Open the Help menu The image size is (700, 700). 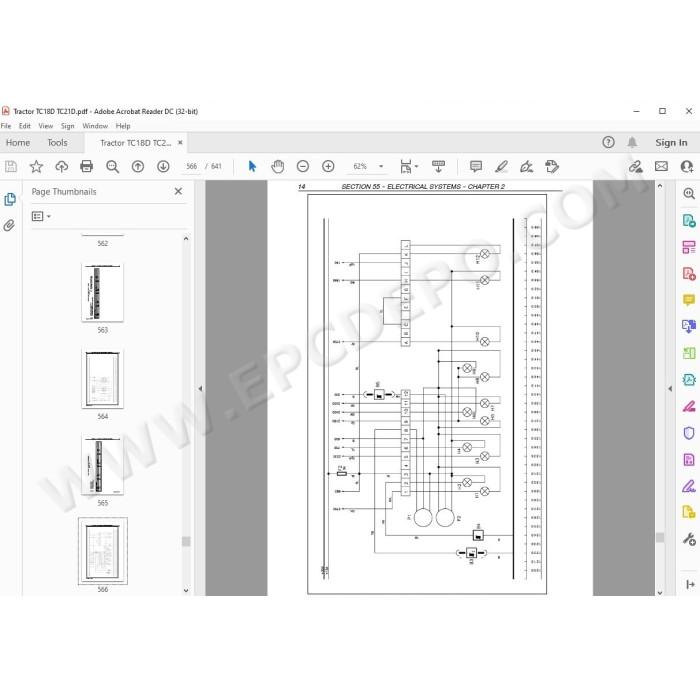pyautogui.click(x=123, y=126)
